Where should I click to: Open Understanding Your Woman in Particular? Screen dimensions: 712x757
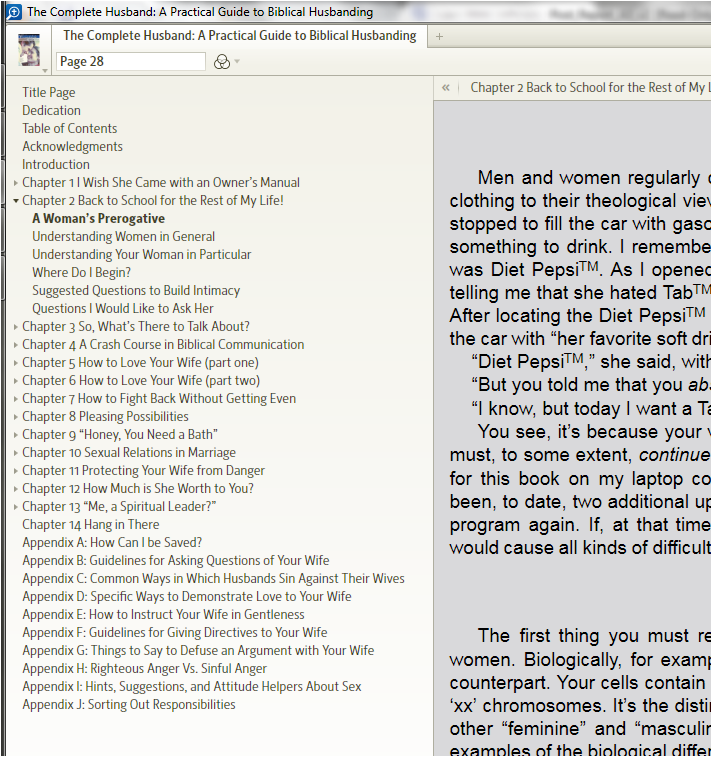click(141, 254)
